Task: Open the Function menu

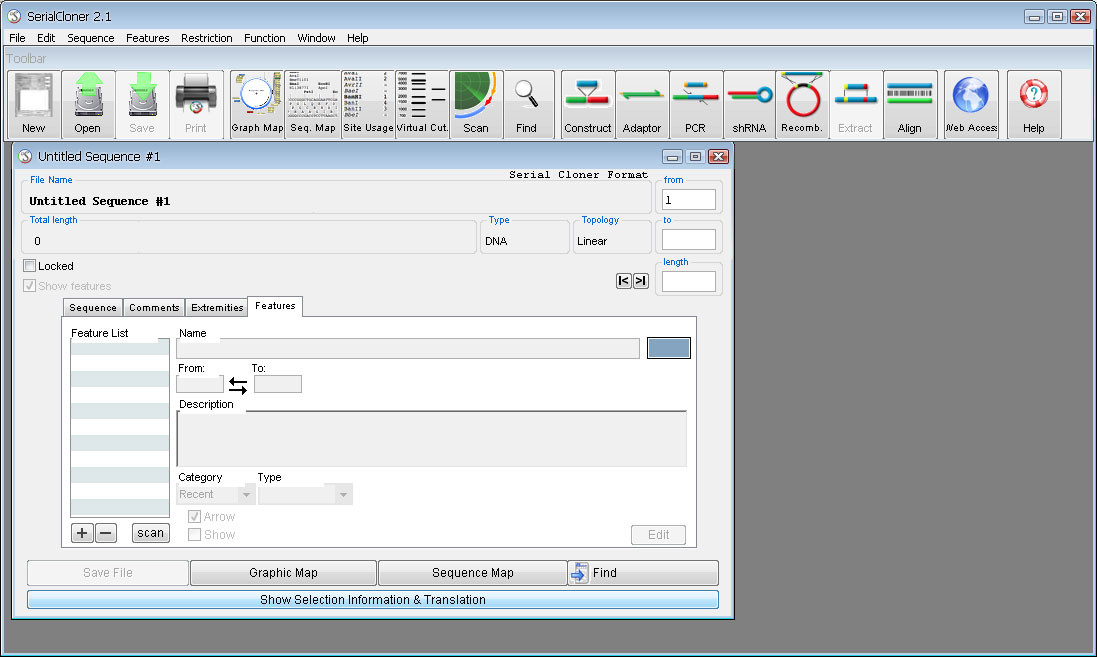Action: click(x=264, y=38)
